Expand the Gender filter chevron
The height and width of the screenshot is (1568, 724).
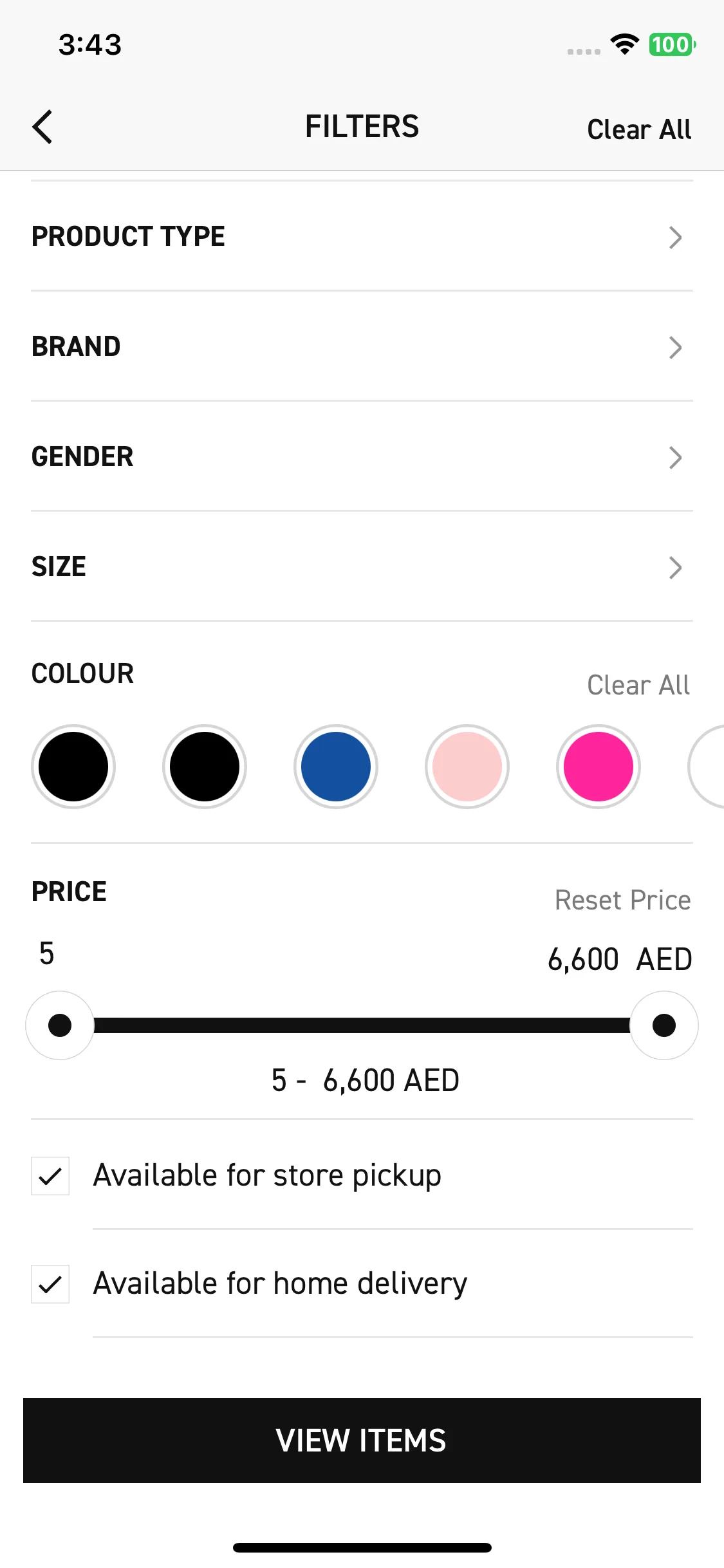pyautogui.click(x=675, y=458)
